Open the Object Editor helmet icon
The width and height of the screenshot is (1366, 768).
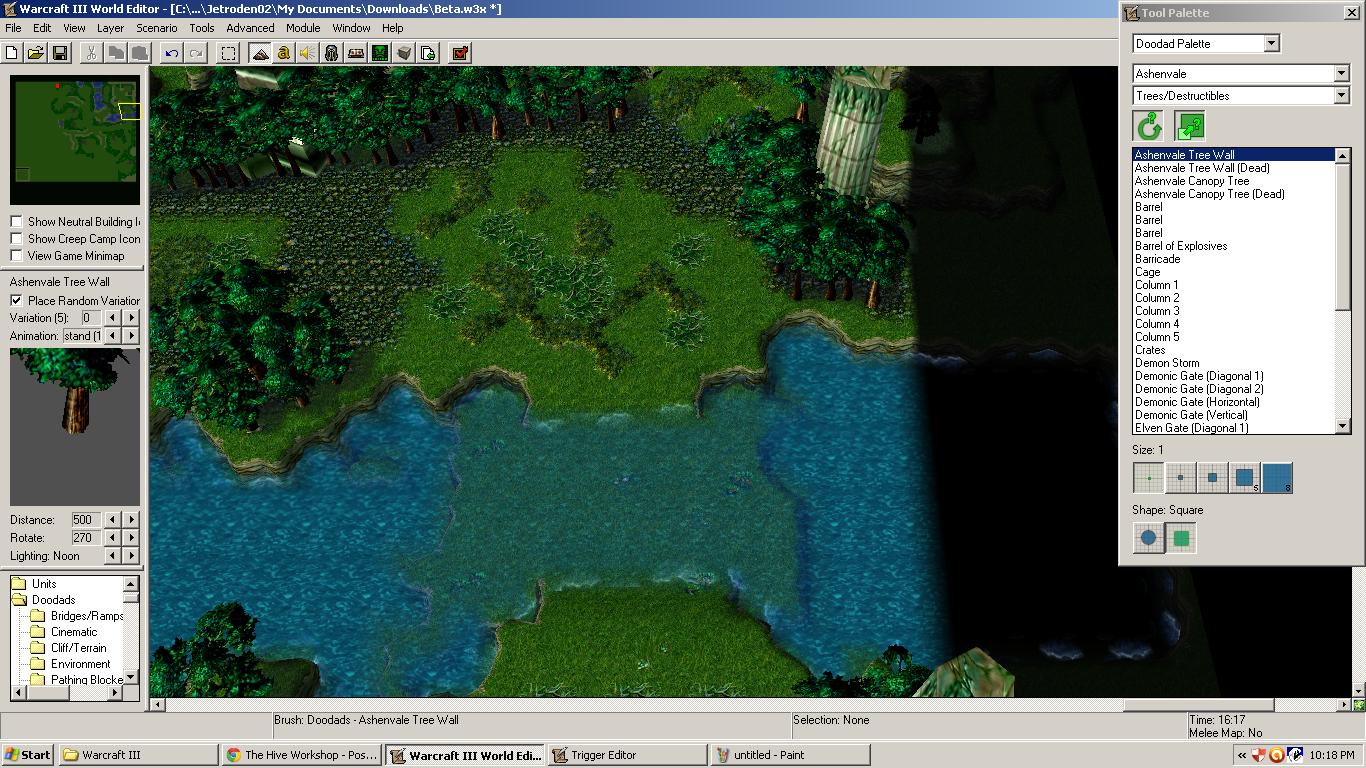tap(332, 53)
